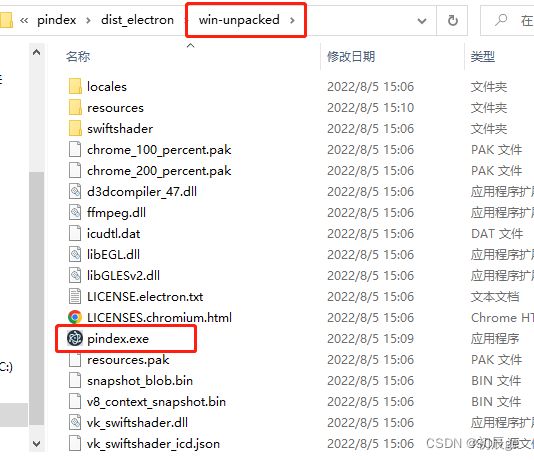This screenshot has width=534, height=460.
Task: Click the navigation pane scroll up arrow
Action: point(36,52)
